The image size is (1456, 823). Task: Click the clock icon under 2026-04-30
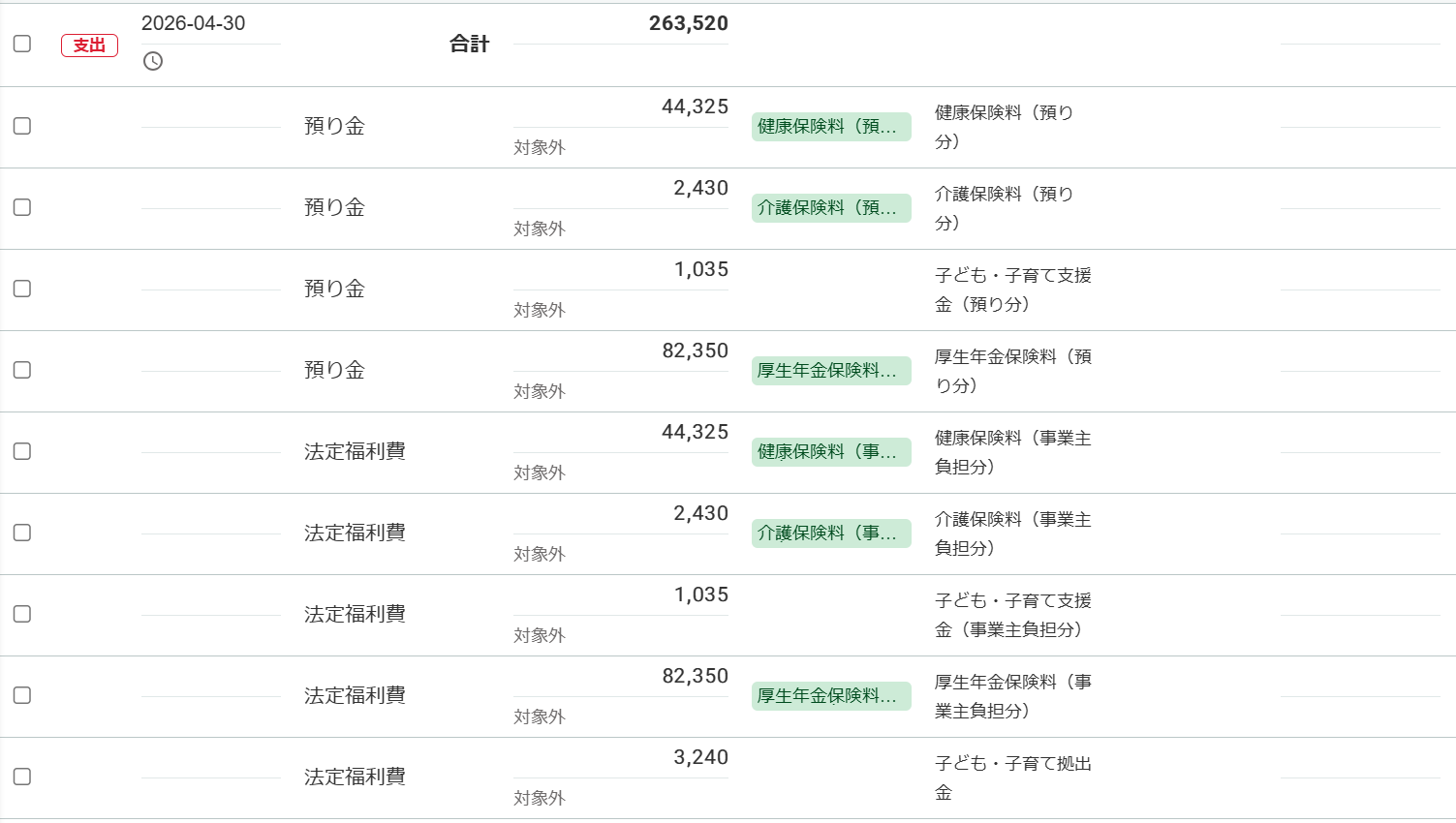point(153,61)
